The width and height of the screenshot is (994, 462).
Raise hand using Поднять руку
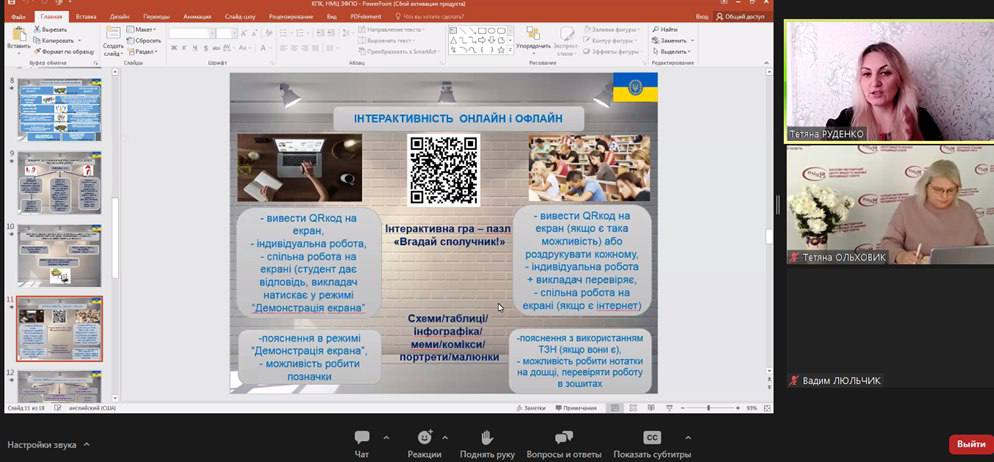click(x=487, y=443)
